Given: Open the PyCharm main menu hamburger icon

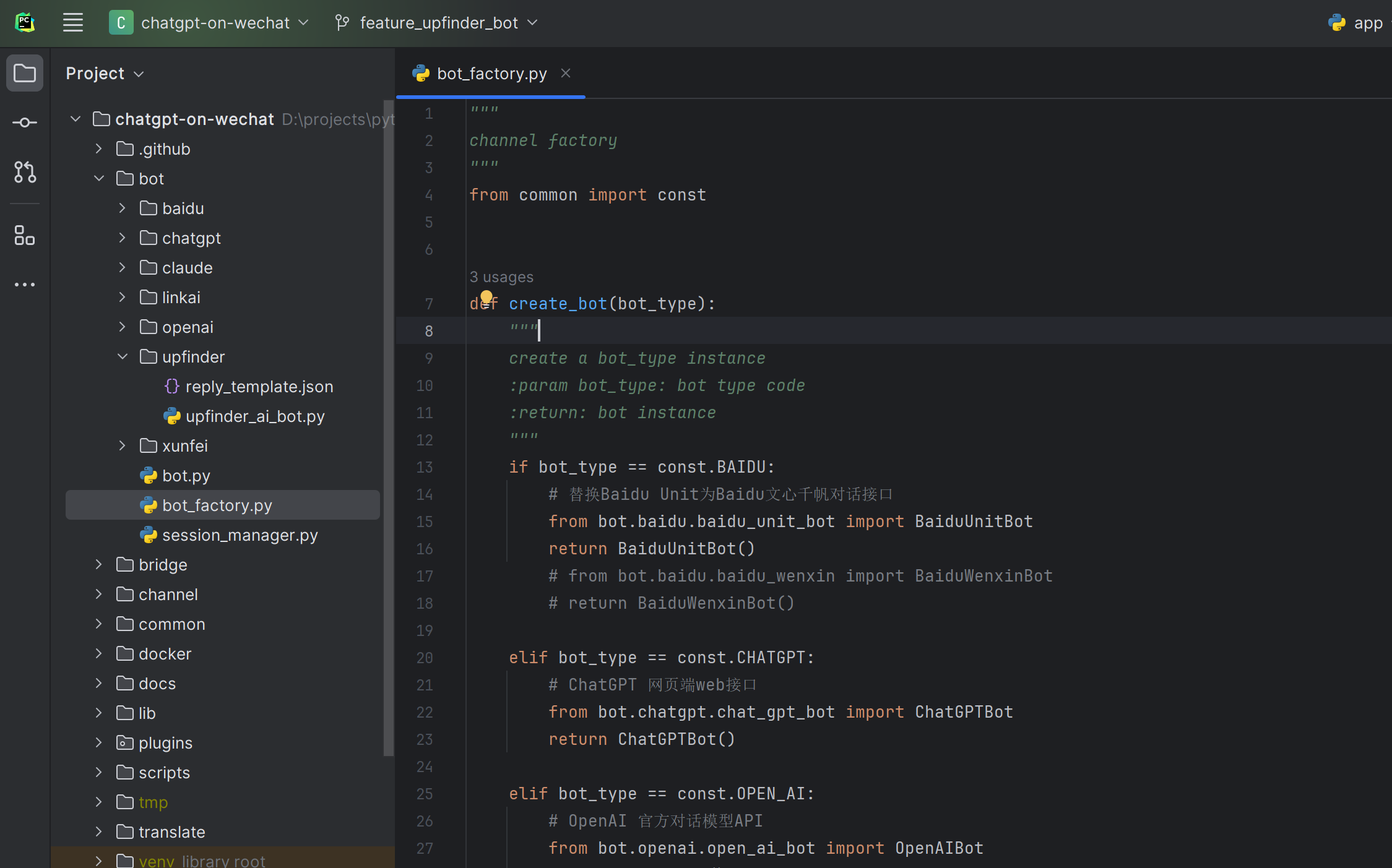Looking at the screenshot, I should click(73, 23).
